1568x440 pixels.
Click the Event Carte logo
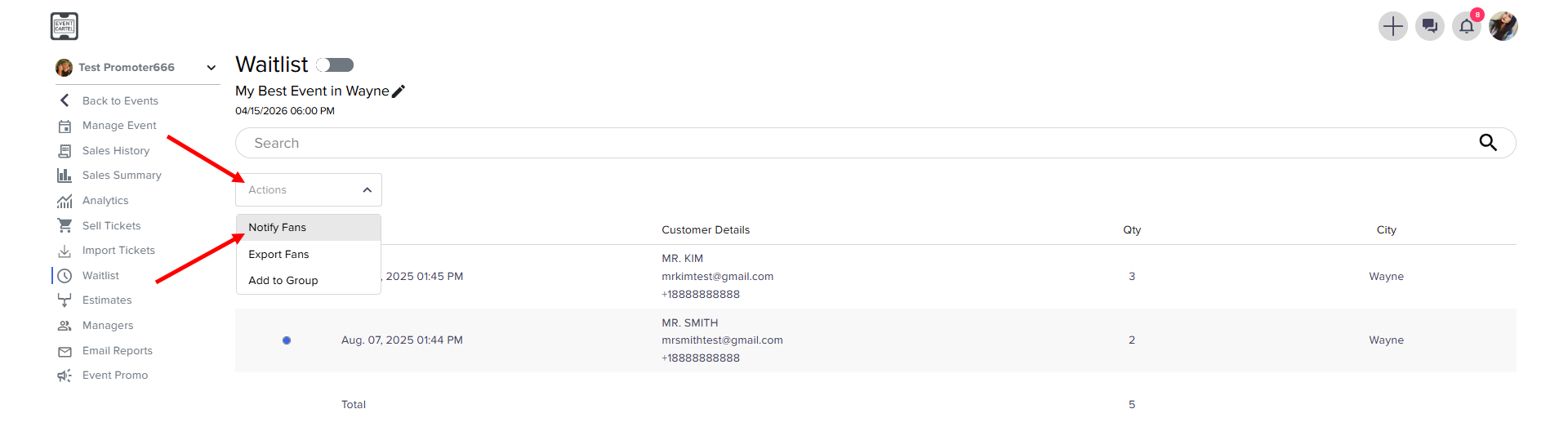[65, 26]
